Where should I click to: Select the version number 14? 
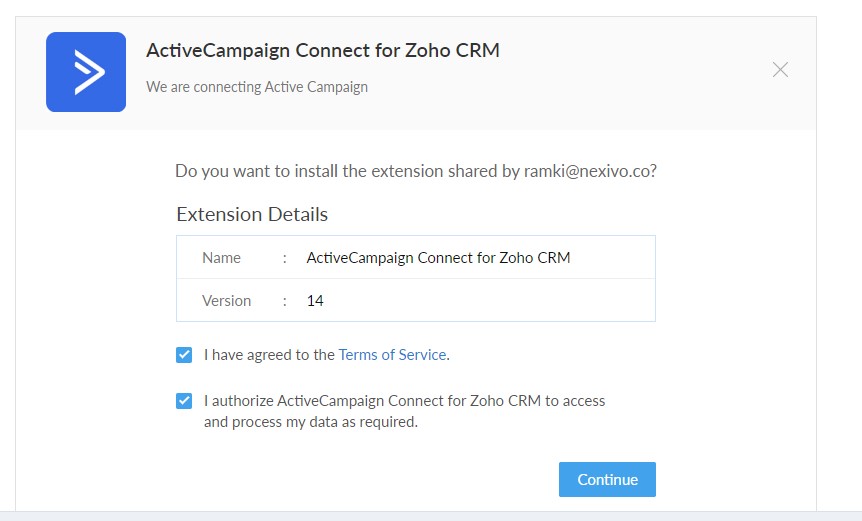click(315, 301)
